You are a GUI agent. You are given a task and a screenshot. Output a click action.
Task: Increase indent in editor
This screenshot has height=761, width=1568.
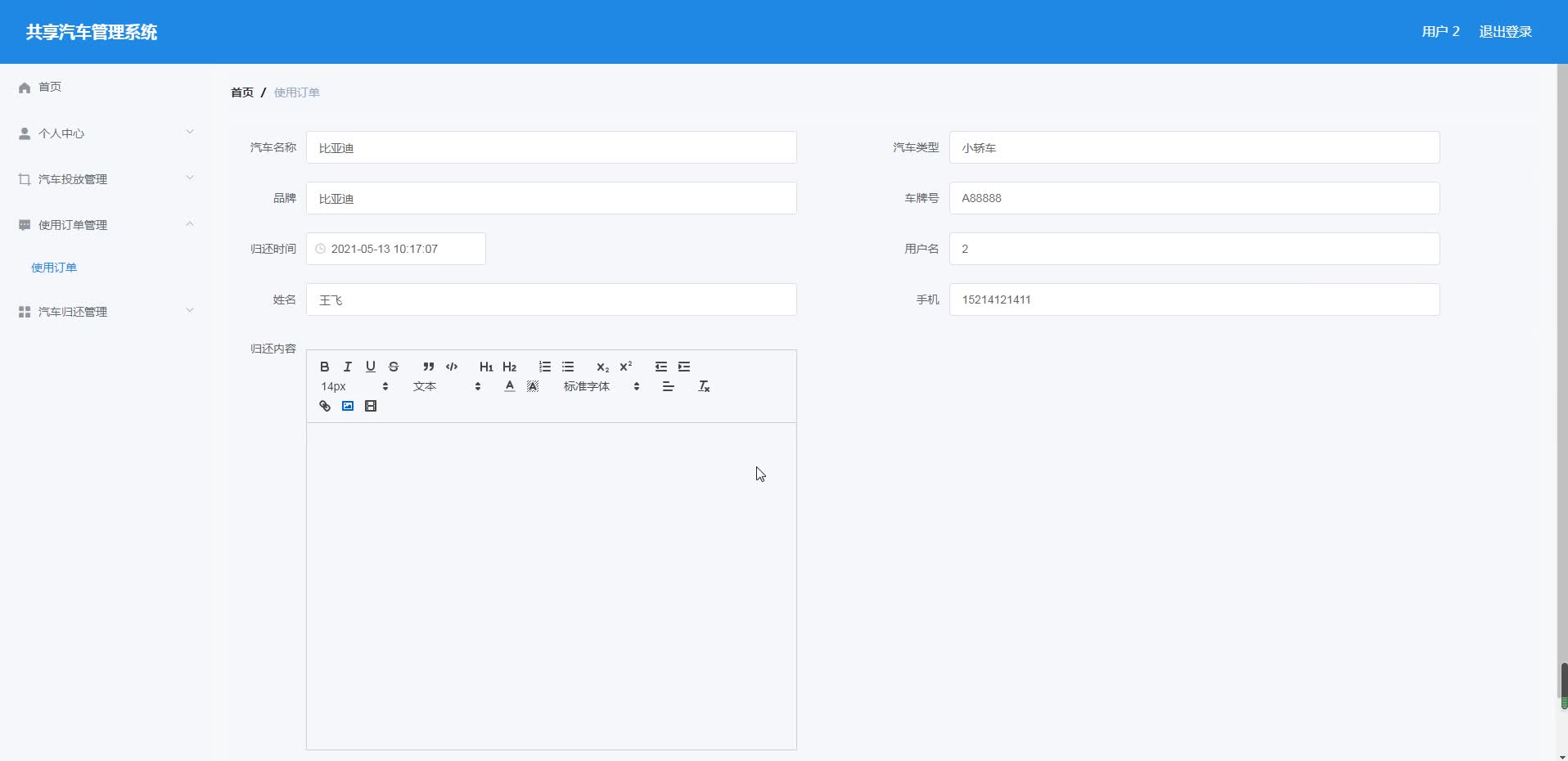point(684,367)
